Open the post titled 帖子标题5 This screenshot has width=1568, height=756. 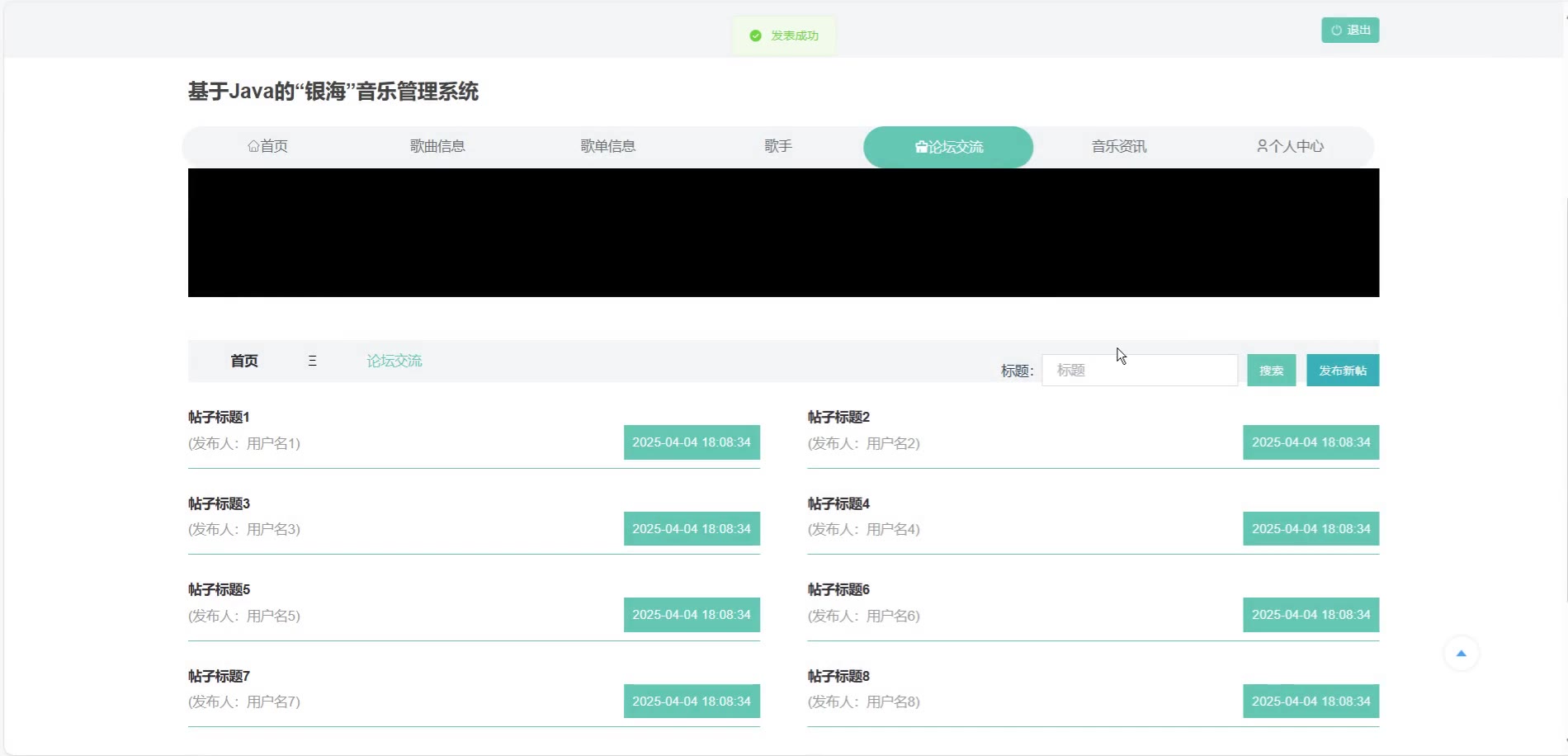[219, 590]
